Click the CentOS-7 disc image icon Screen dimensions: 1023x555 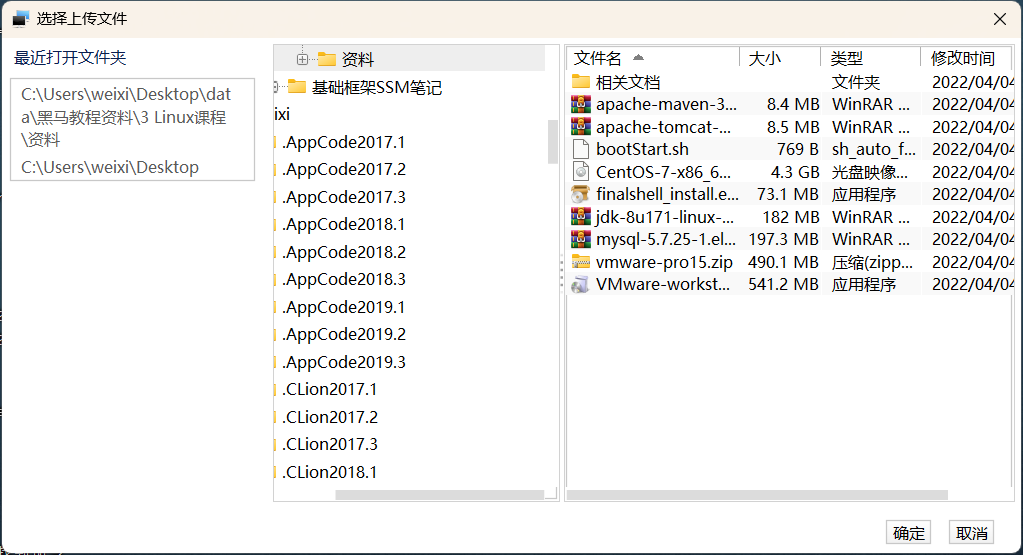tap(581, 172)
